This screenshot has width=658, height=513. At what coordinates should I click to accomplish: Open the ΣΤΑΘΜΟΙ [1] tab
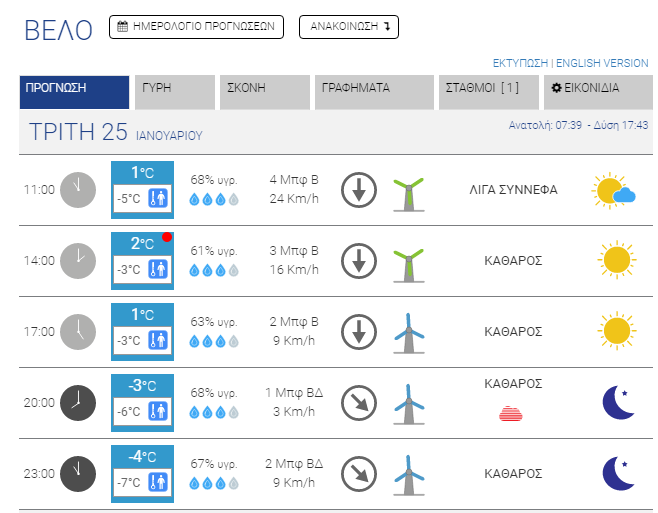(487, 88)
